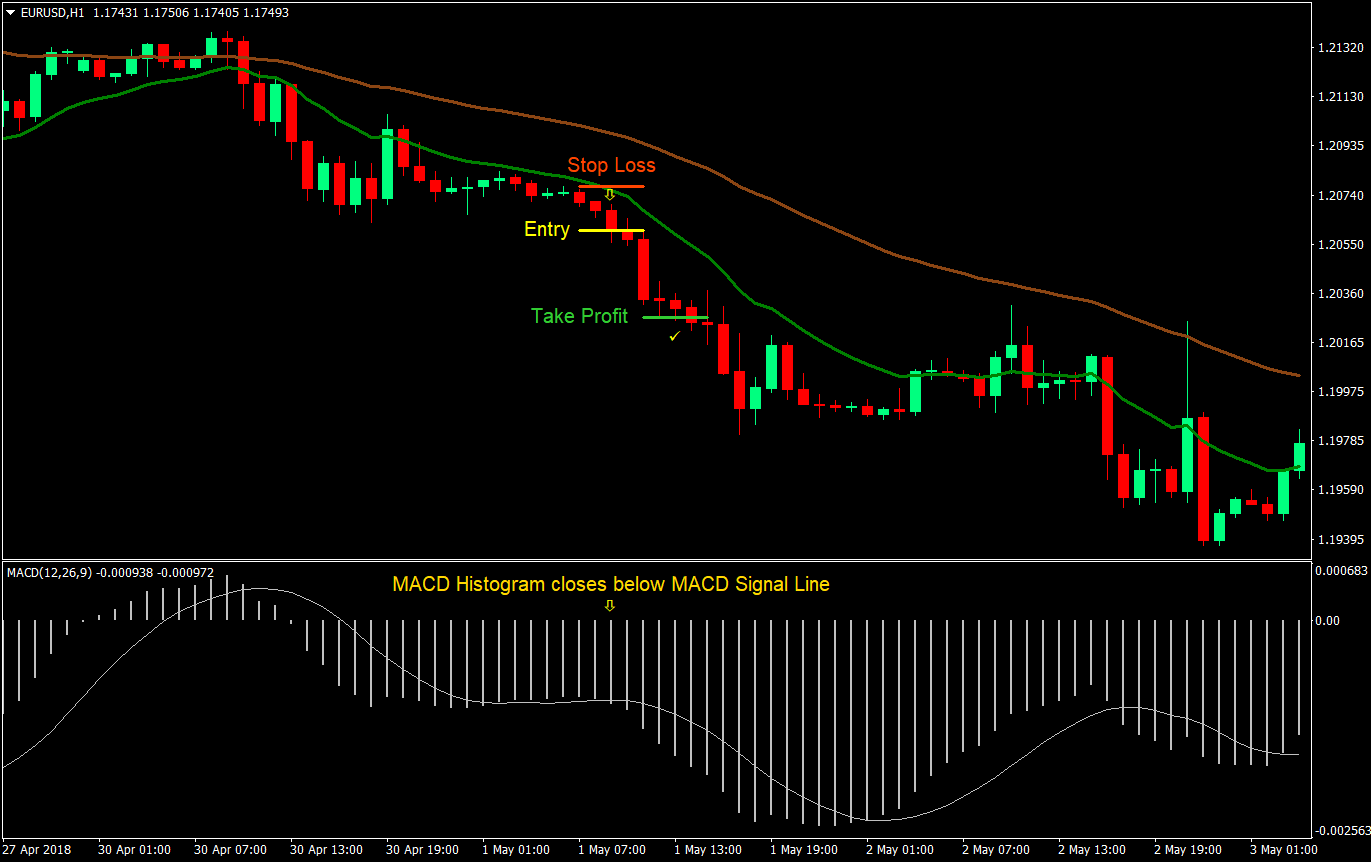Click price level 1.20165 on the axis
This screenshot has height=862, width=1371.
tap(1340, 343)
